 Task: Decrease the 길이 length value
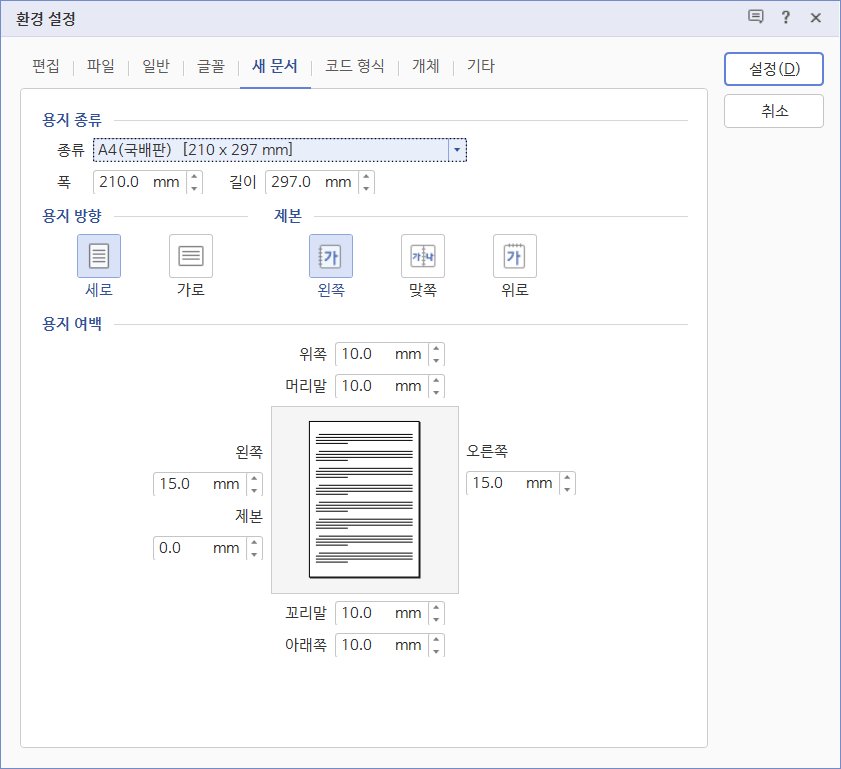(366, 188)
